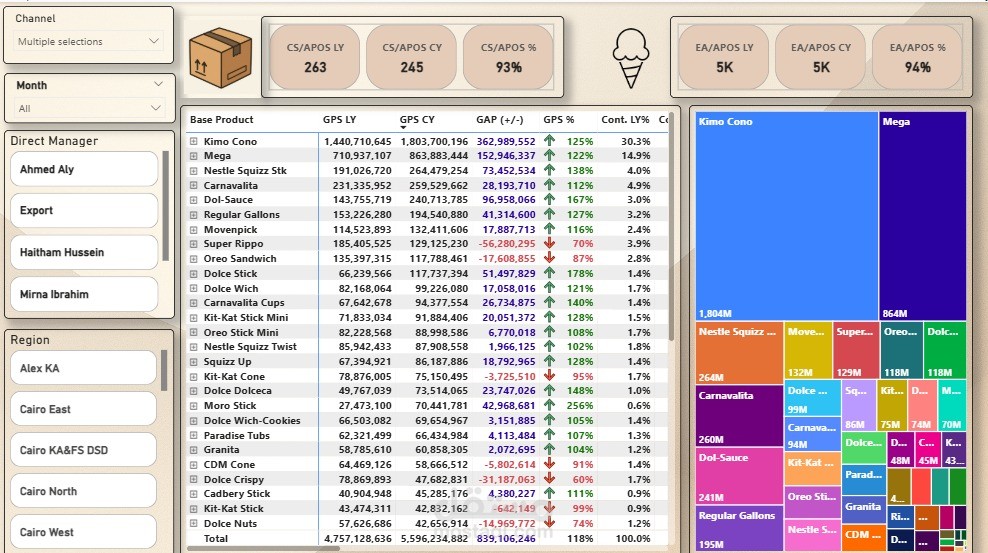The height and width of the screenshot is (553, 988).
Task: Choose Mirna Ibrahim manager filter
Action: 84,294
